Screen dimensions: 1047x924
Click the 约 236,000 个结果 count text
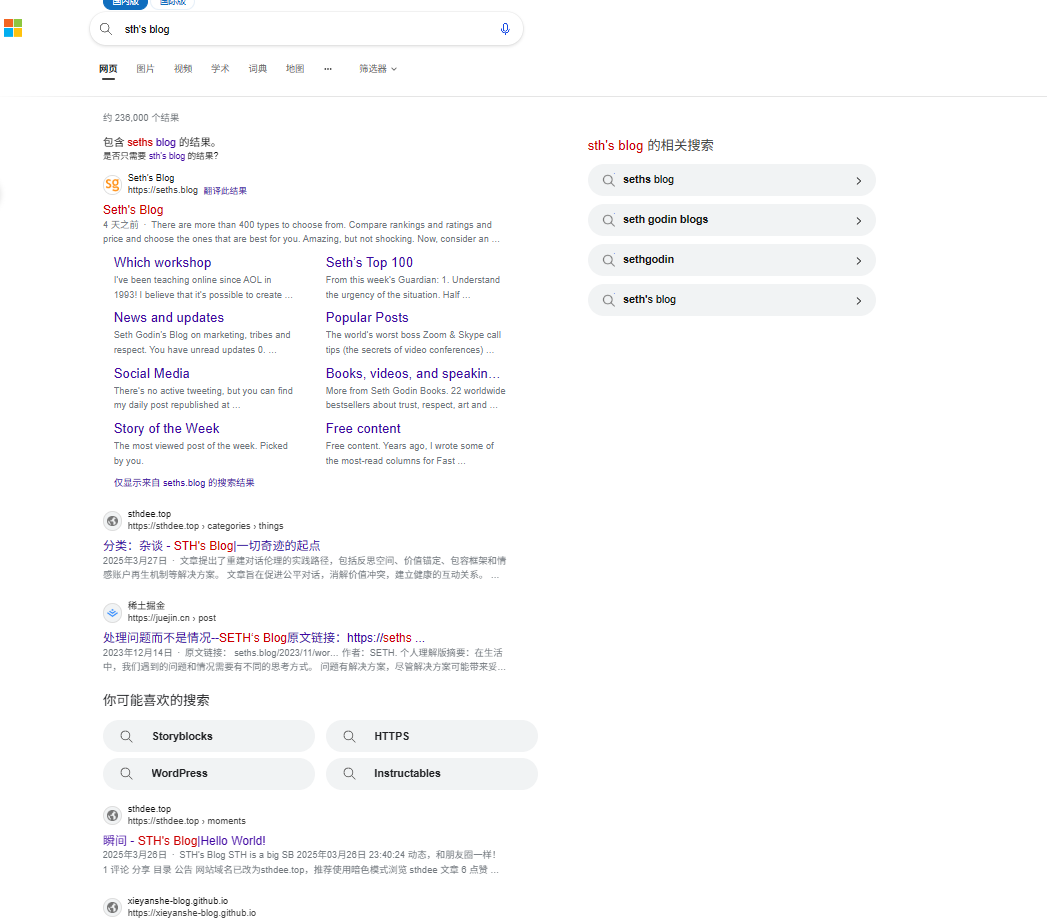tap(141, 118)
